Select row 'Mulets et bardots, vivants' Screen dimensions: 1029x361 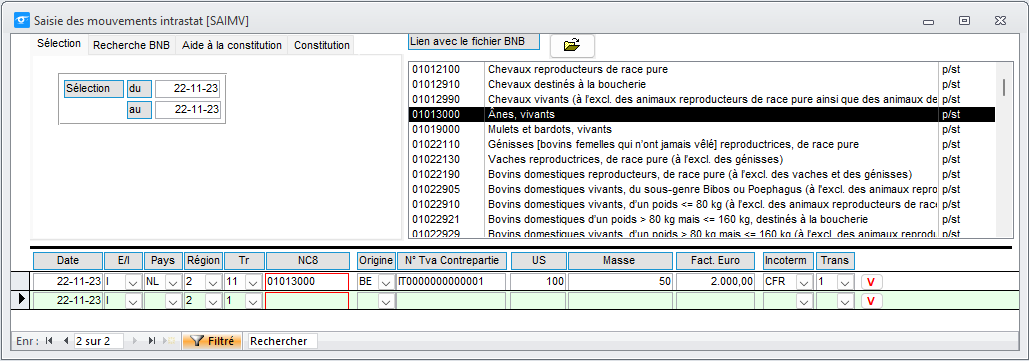pyautogui.click(x=702, y=129)
